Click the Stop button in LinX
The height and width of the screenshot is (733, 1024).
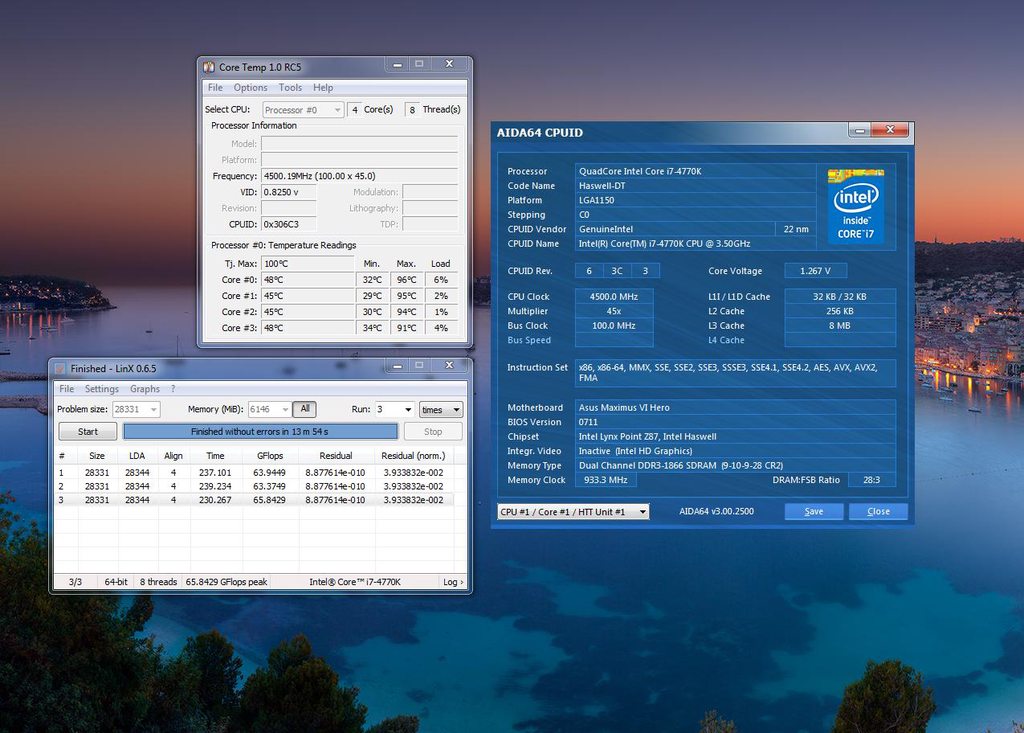tap(433, 432)
